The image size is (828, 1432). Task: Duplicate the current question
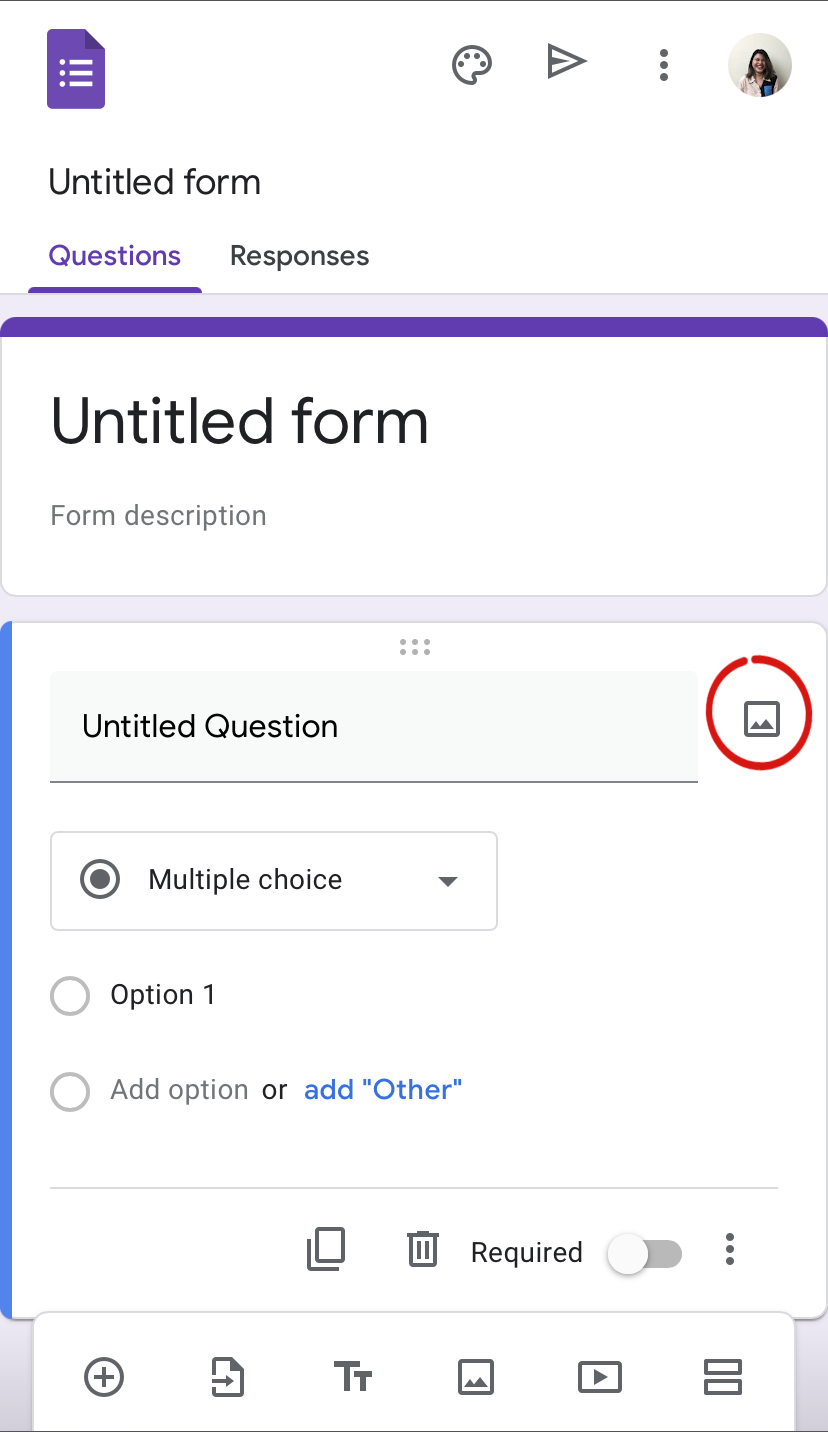point(326,1249)
